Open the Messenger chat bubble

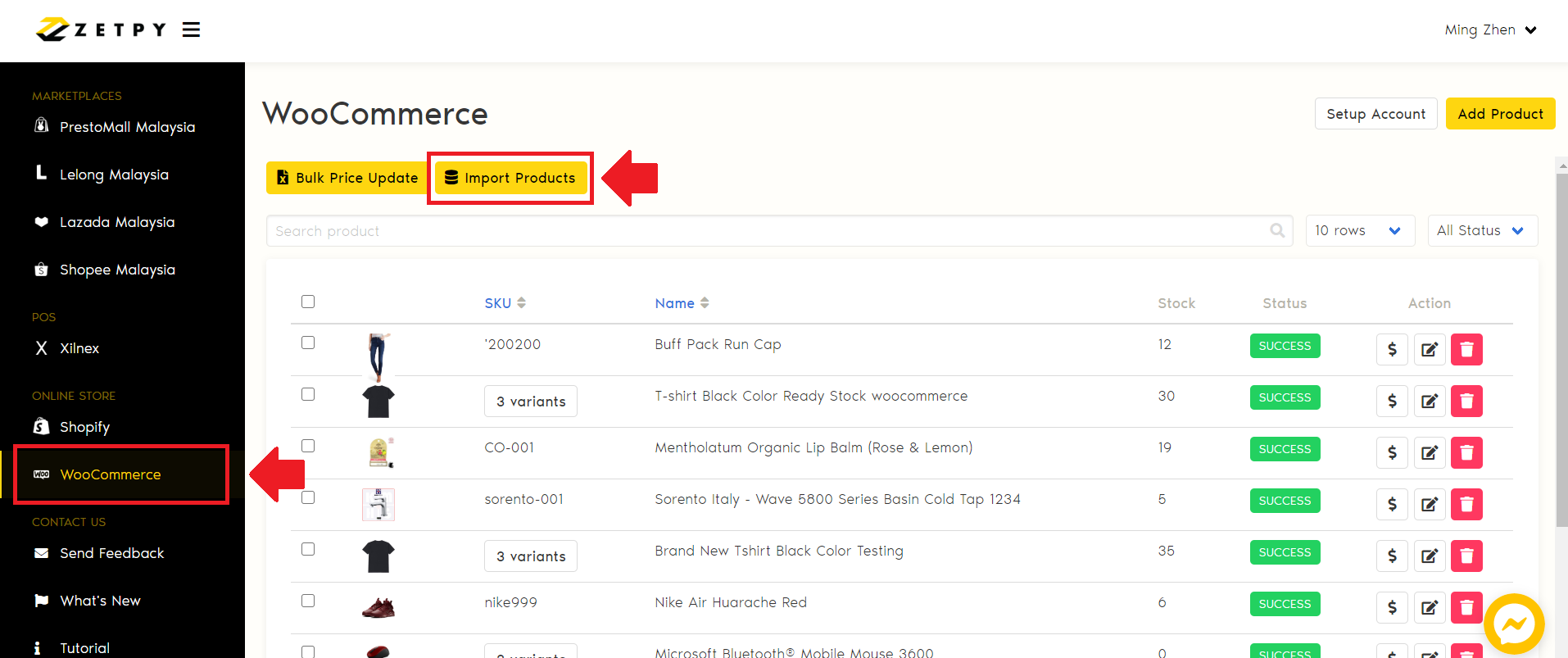pos(1513,624)
